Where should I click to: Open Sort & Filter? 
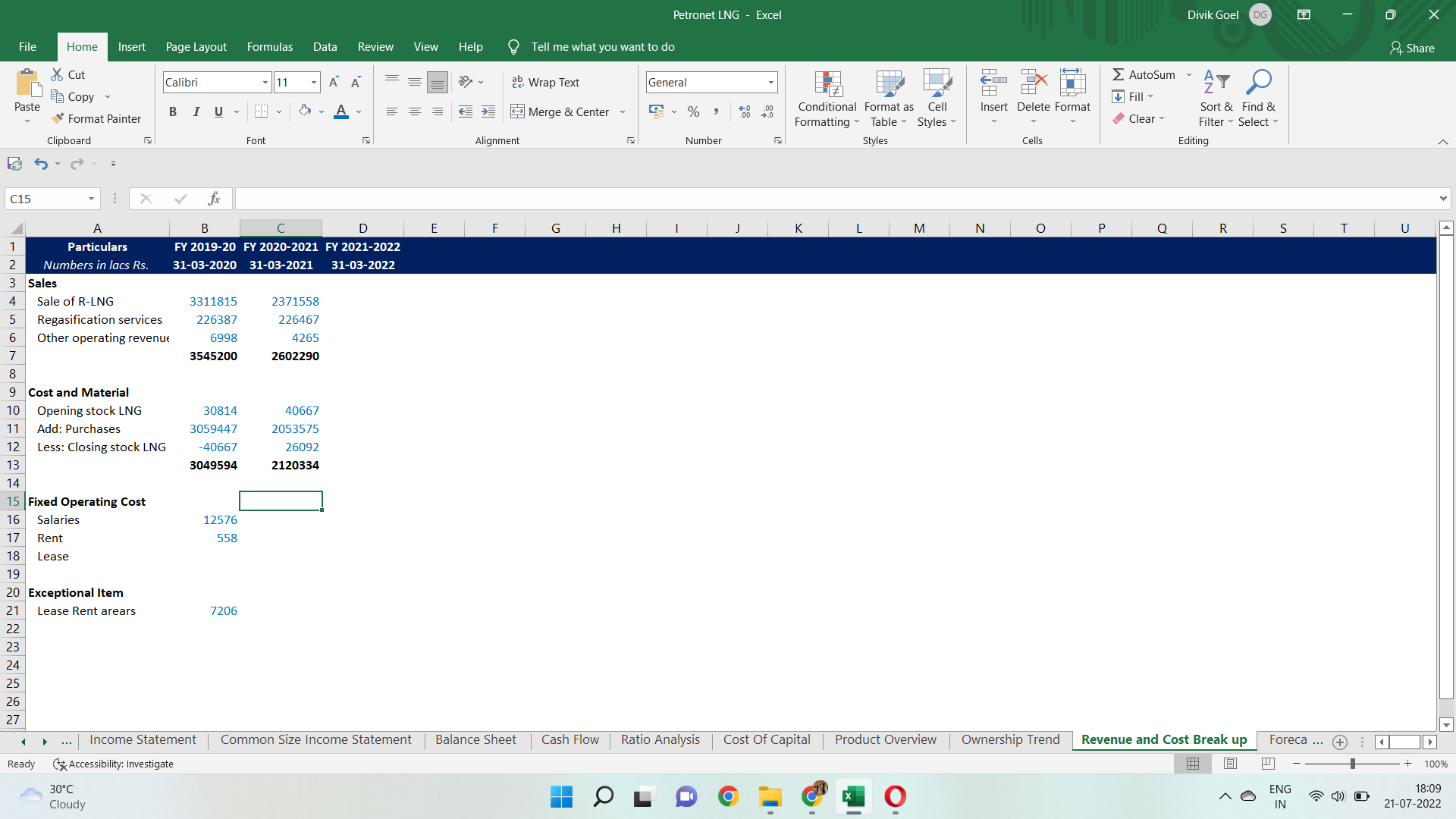click(1216, 99)
